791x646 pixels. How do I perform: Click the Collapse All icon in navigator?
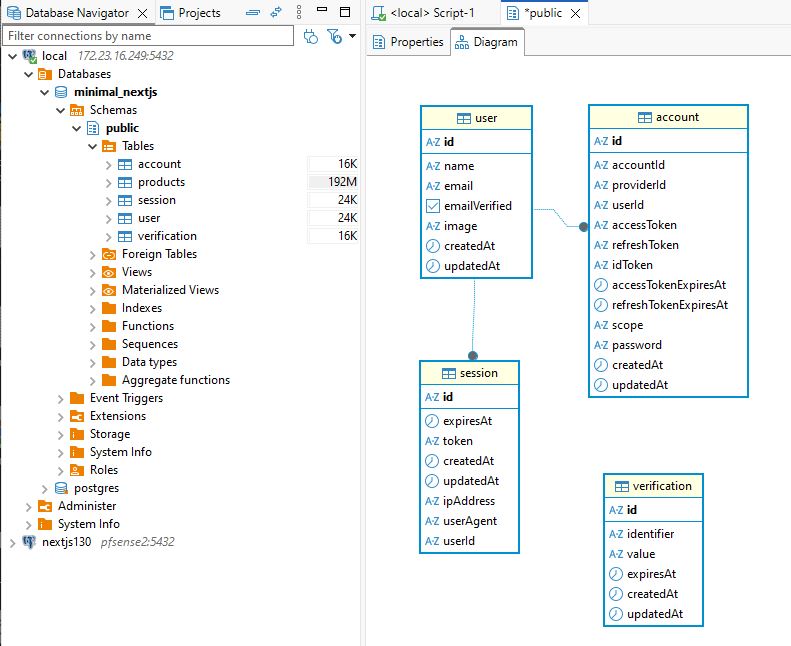pos(253,13)
